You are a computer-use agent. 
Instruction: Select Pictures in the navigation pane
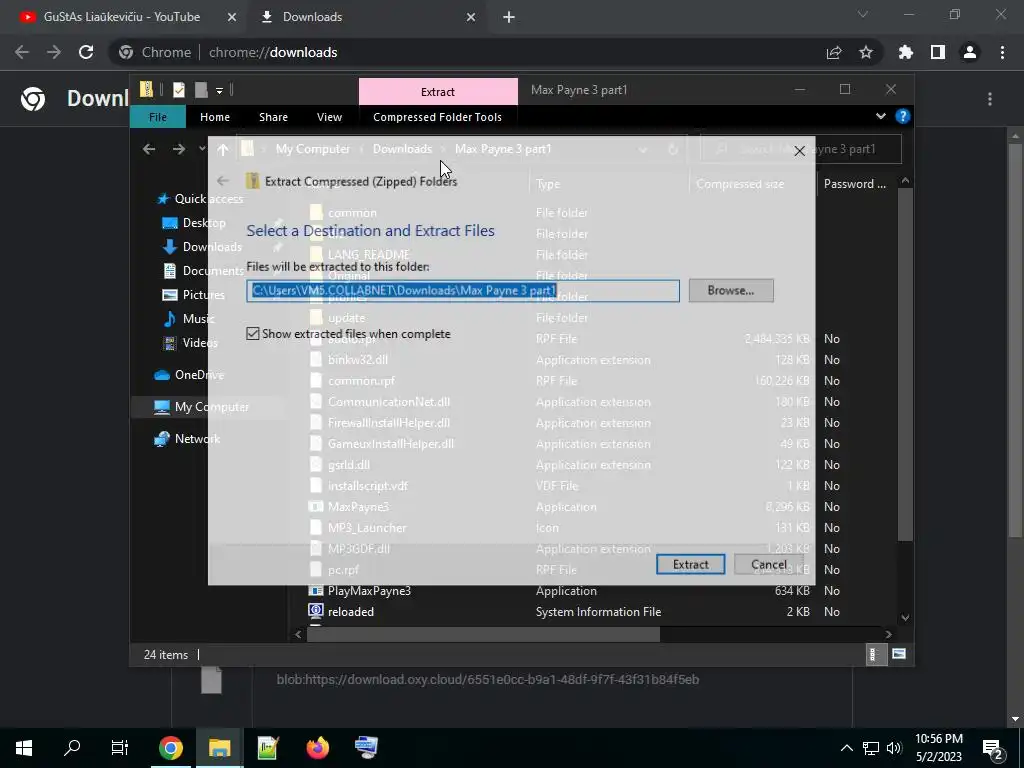click(x=193, y=295)
